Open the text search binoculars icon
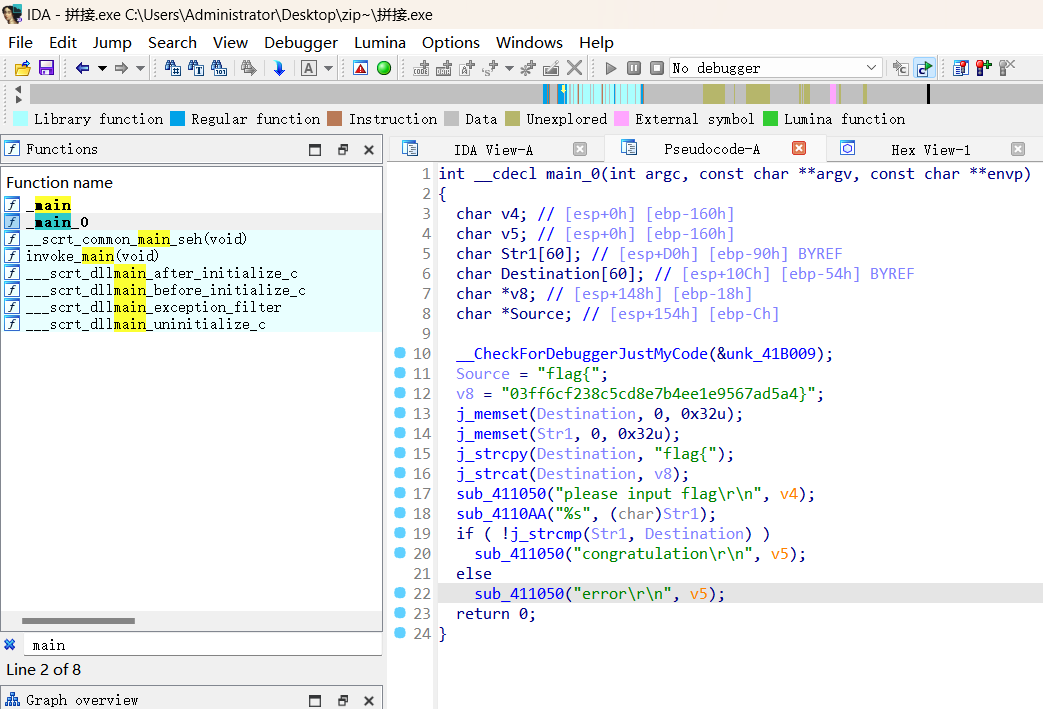This screenshot has height=709, width=1043. pos(196,68)
